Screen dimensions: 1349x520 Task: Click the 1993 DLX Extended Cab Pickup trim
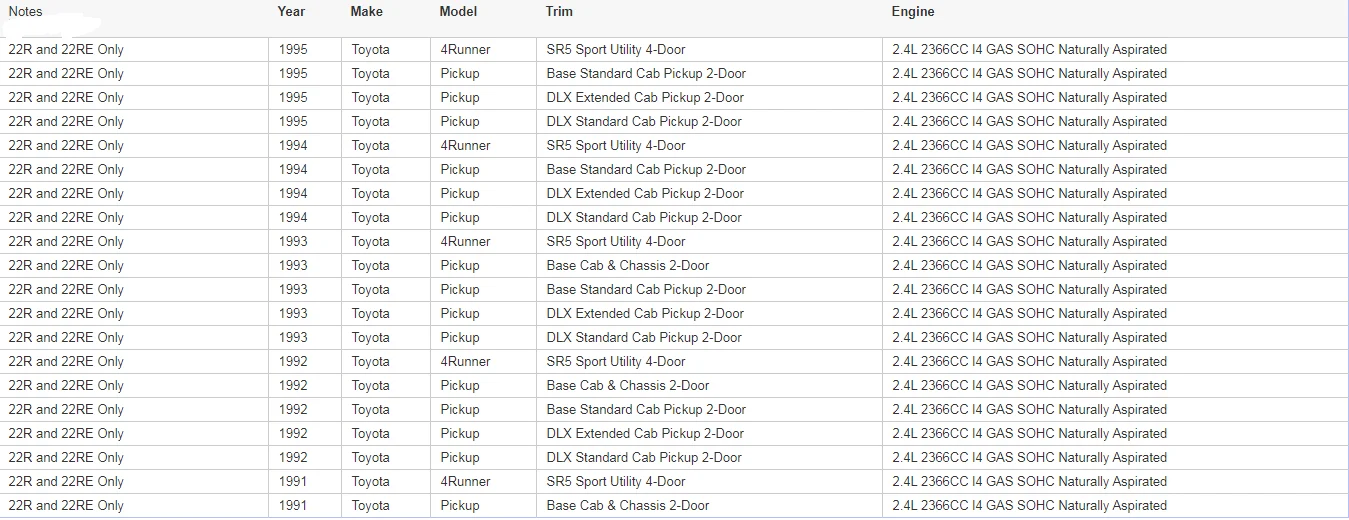point(645,313)
